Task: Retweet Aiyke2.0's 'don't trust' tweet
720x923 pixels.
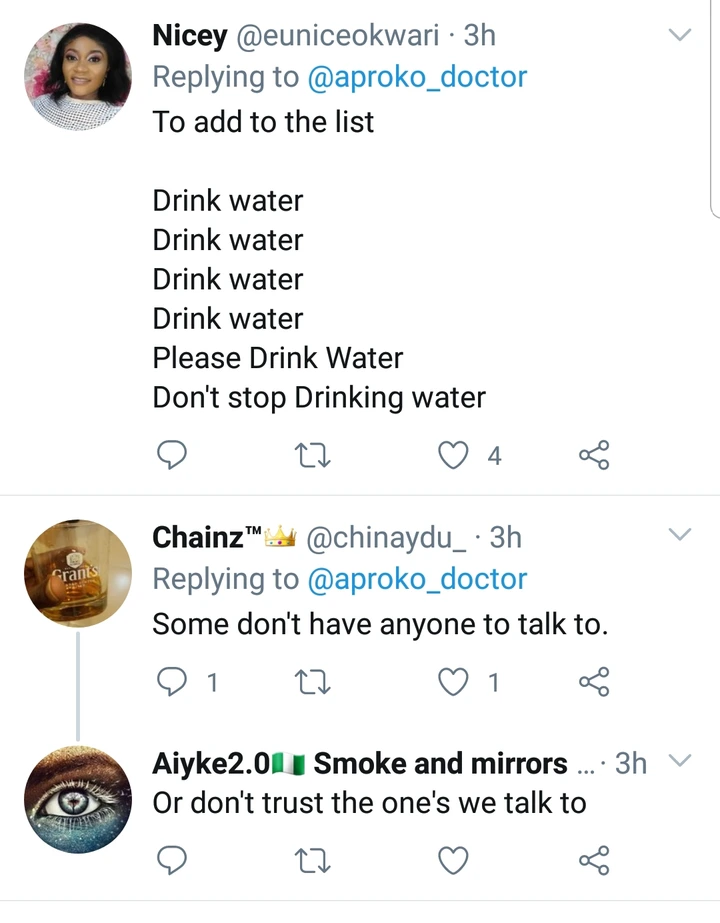Action: 314,860
